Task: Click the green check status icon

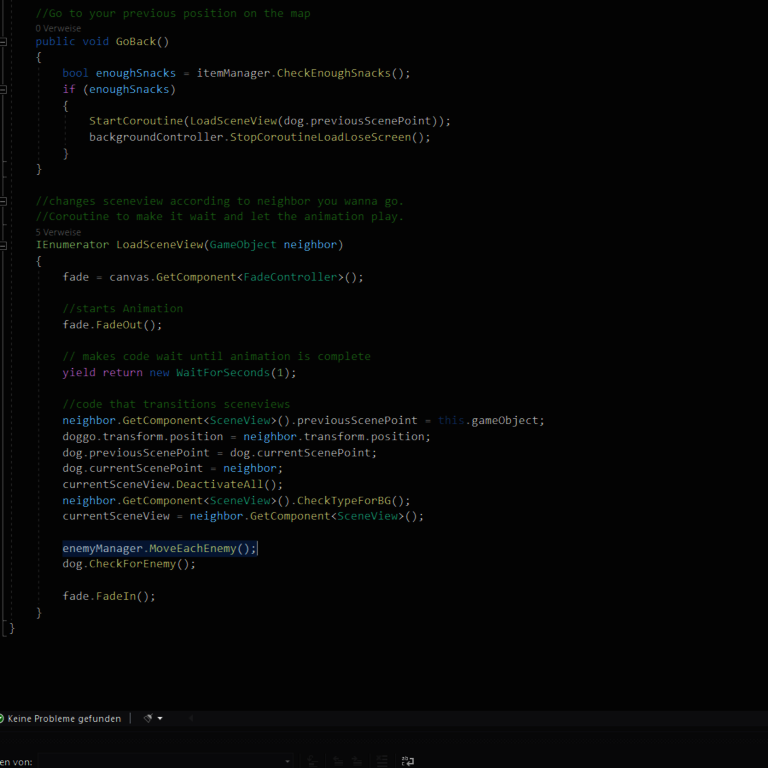Action: [2, 718]
